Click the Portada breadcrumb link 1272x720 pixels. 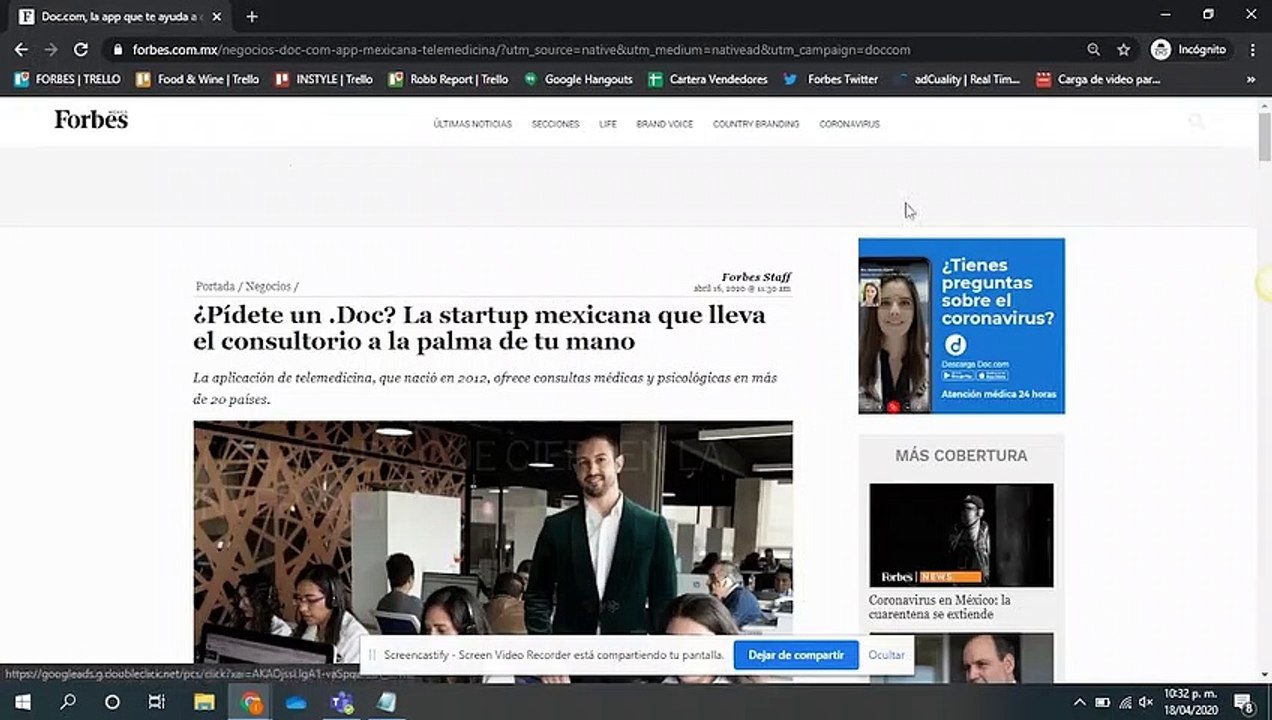pos(216,286)
